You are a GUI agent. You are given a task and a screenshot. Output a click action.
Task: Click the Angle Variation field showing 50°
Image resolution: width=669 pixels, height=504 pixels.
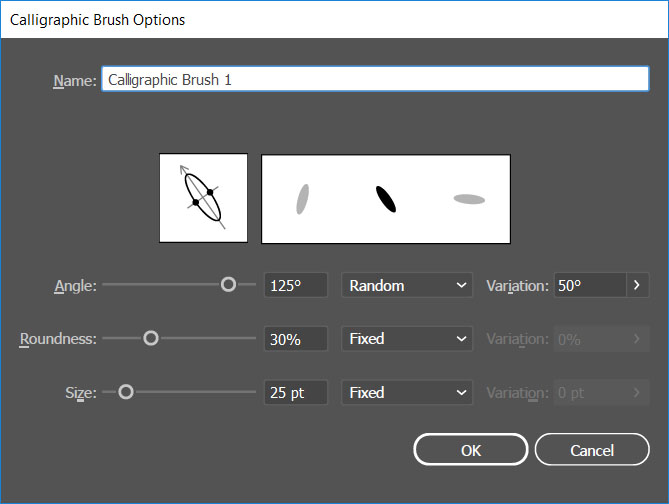(x=589, y=286)
